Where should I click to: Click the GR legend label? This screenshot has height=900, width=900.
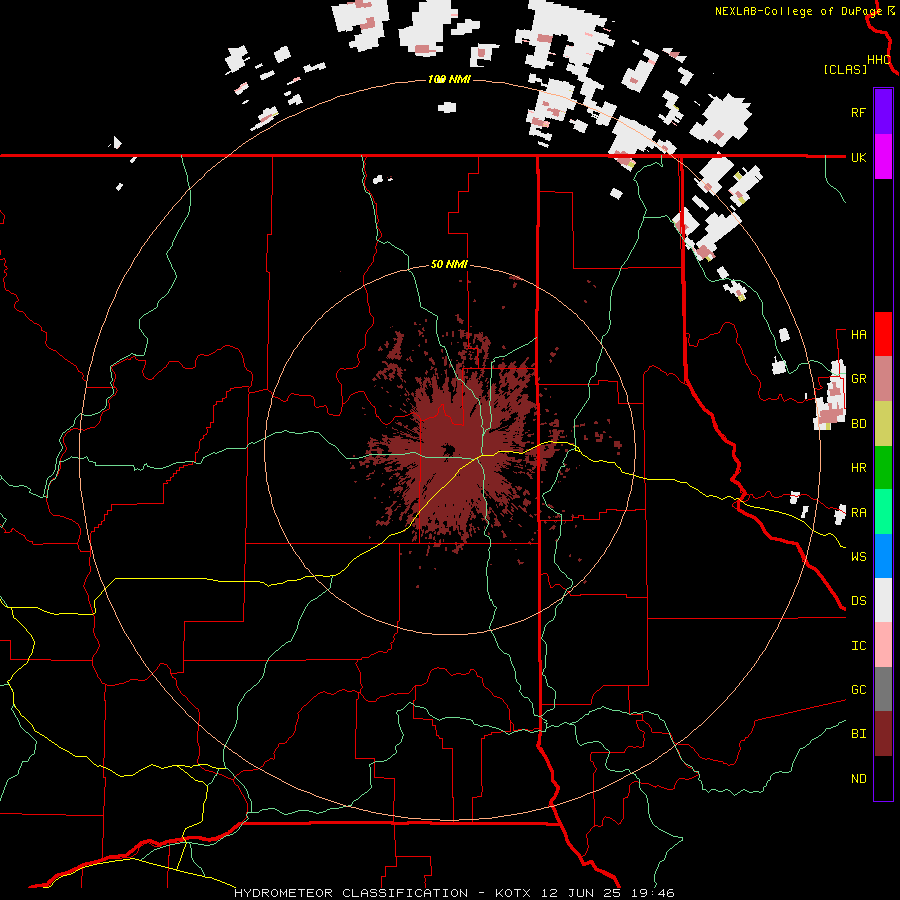[x=858, y=379]
